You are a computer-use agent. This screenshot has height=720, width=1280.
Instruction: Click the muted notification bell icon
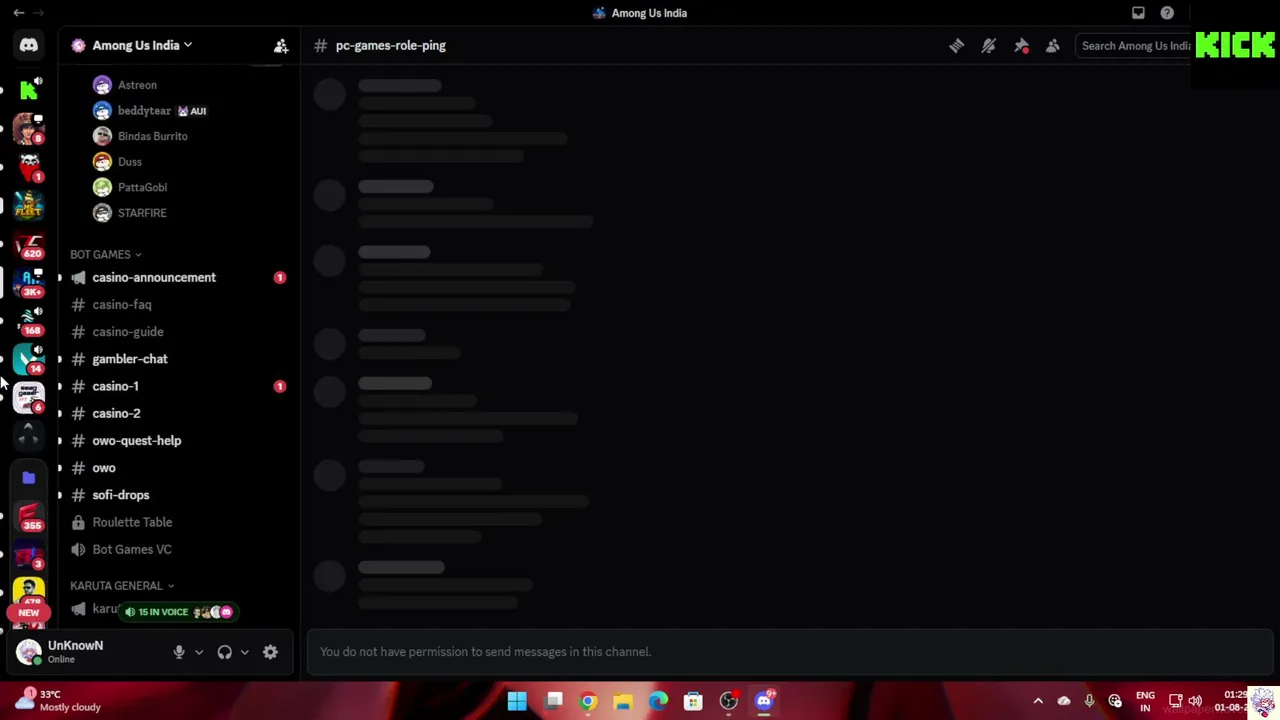(x=988, y=45)
